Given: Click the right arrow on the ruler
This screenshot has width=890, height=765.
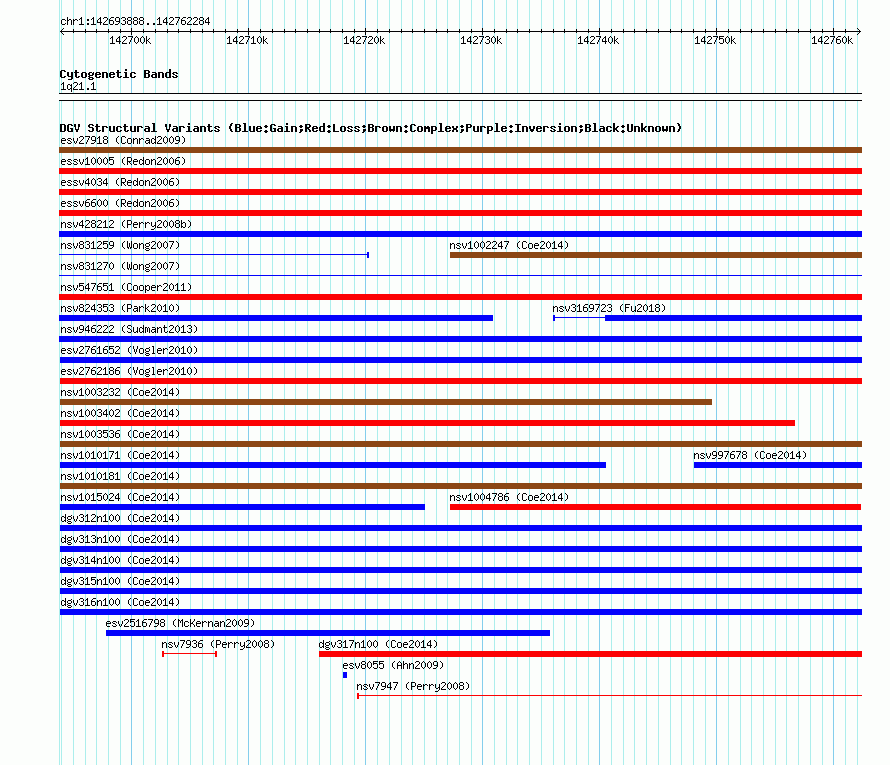Looking at the screenshot, I should [x=859, y=31].
